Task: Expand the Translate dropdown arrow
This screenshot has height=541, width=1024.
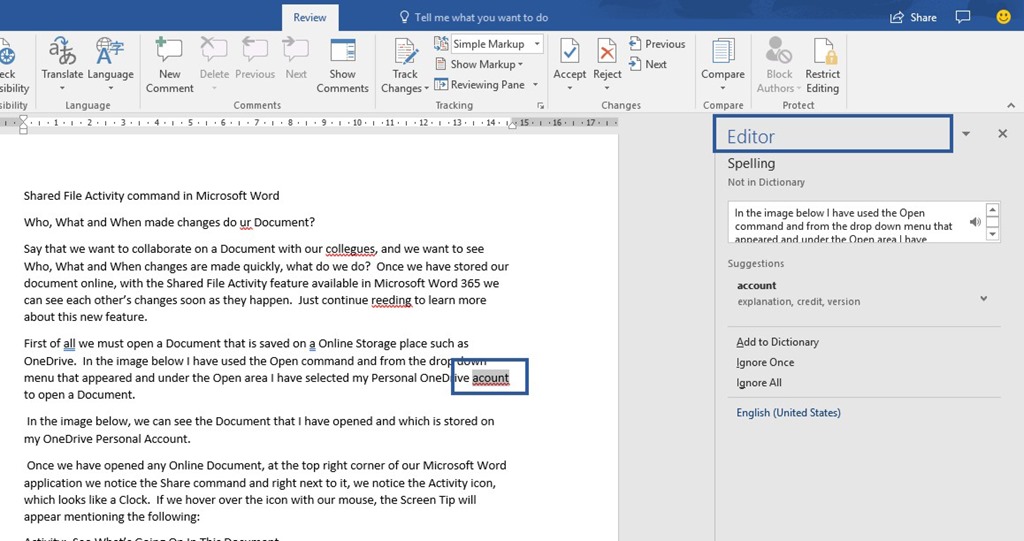Action: [62, 88]
